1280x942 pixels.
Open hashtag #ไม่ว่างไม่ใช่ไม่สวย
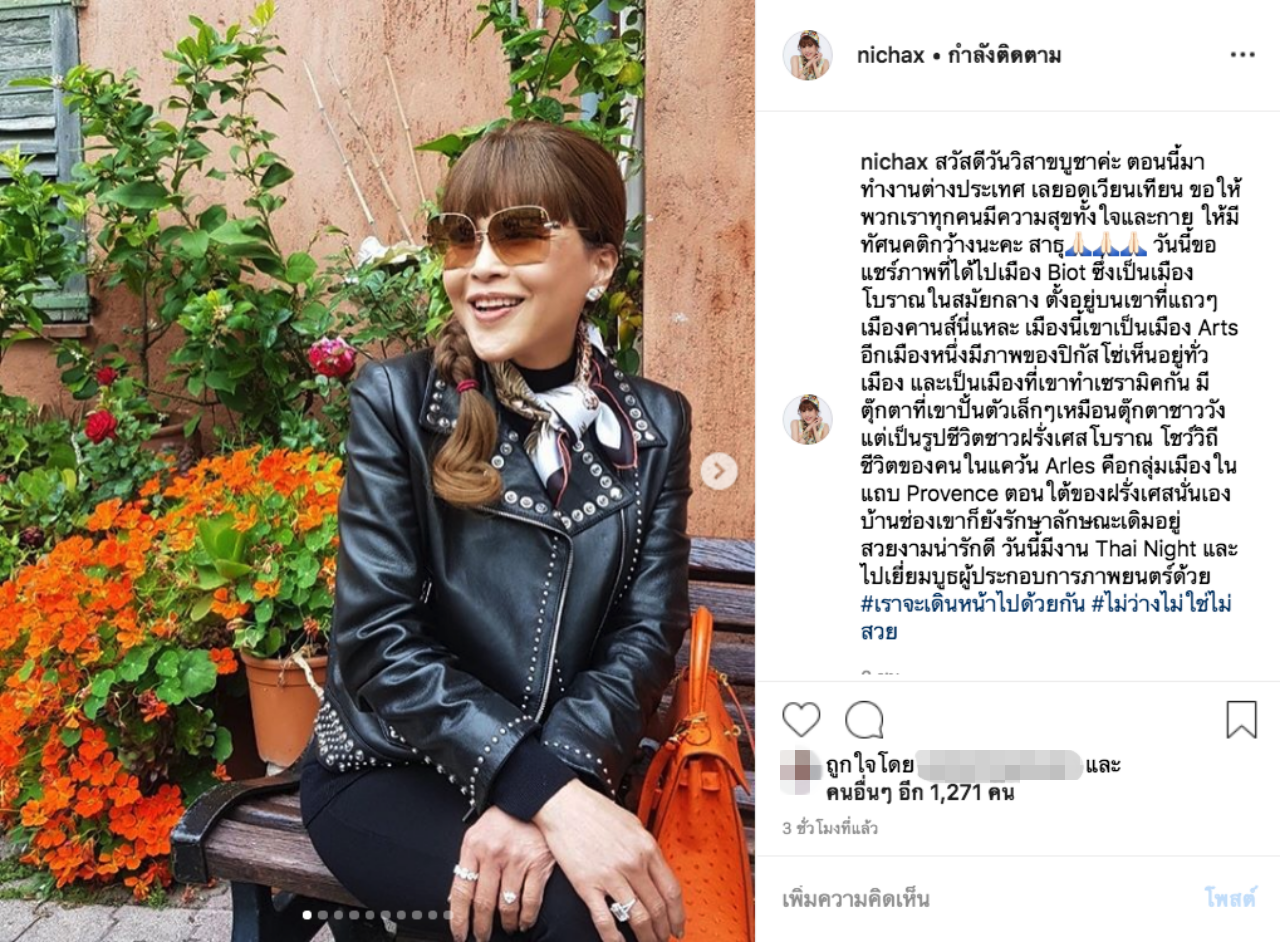click(1047, 618)
